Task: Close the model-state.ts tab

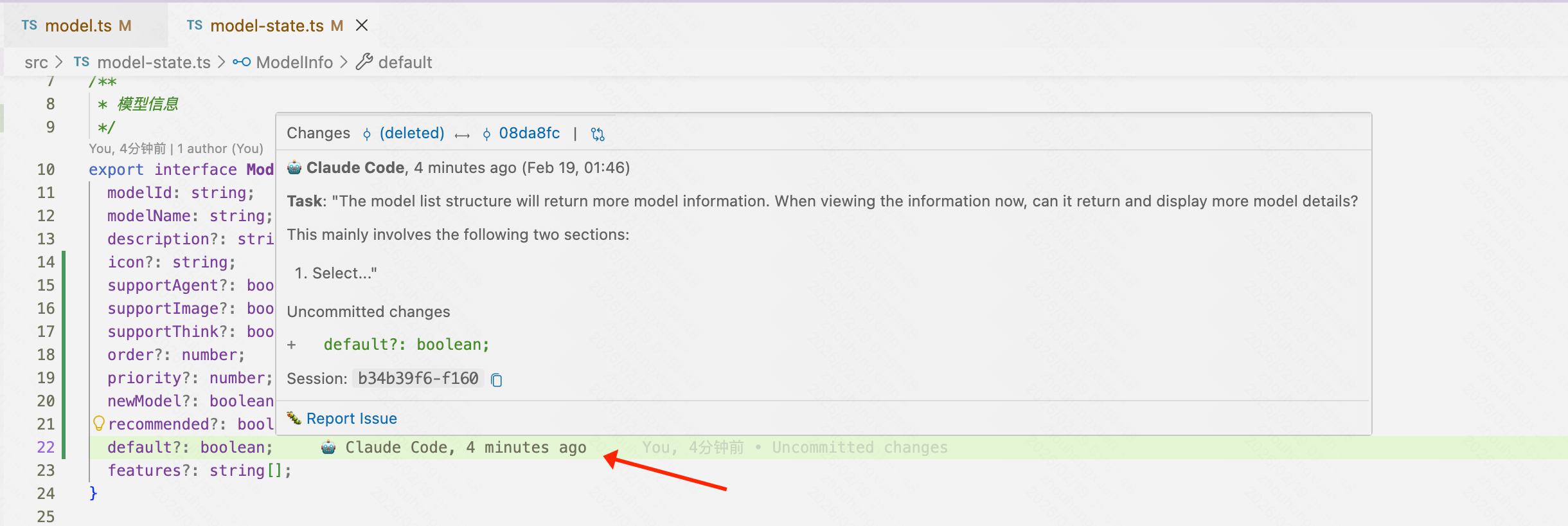Action: (362, 25)
